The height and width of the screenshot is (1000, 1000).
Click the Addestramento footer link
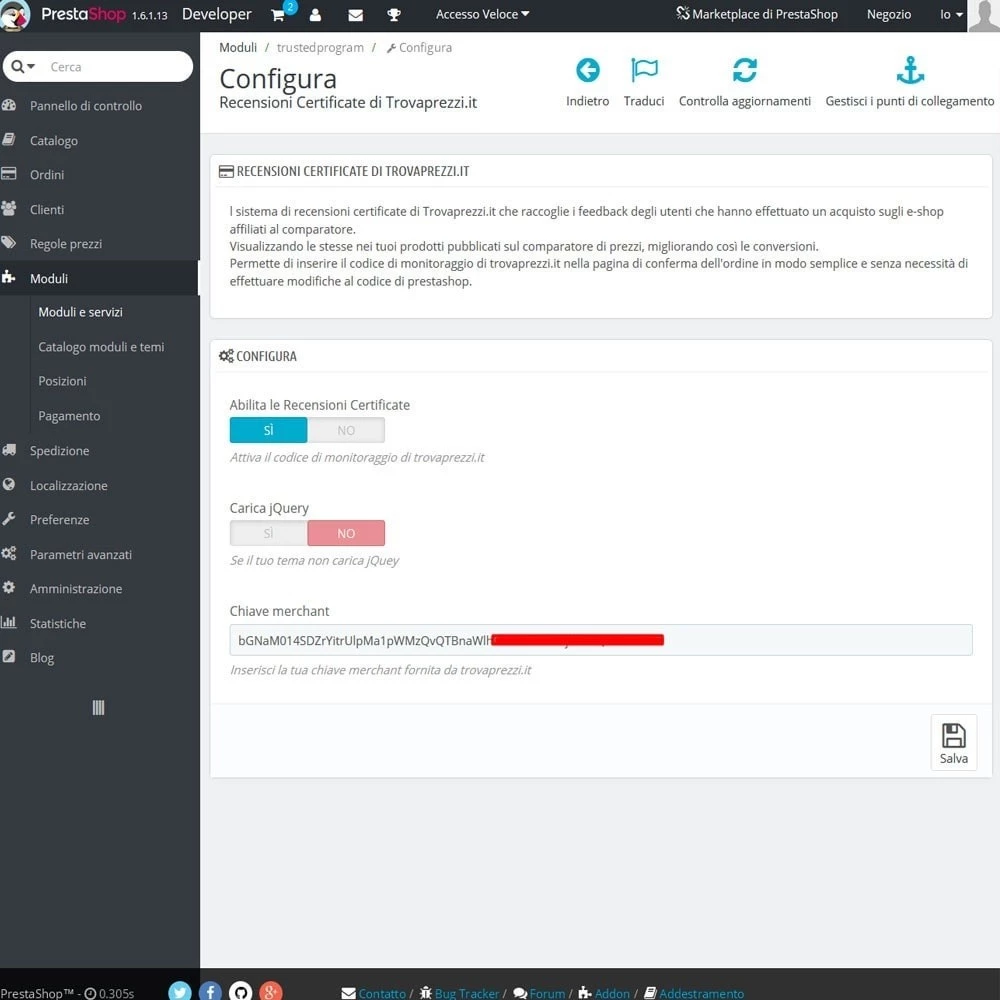pos(694,993)
